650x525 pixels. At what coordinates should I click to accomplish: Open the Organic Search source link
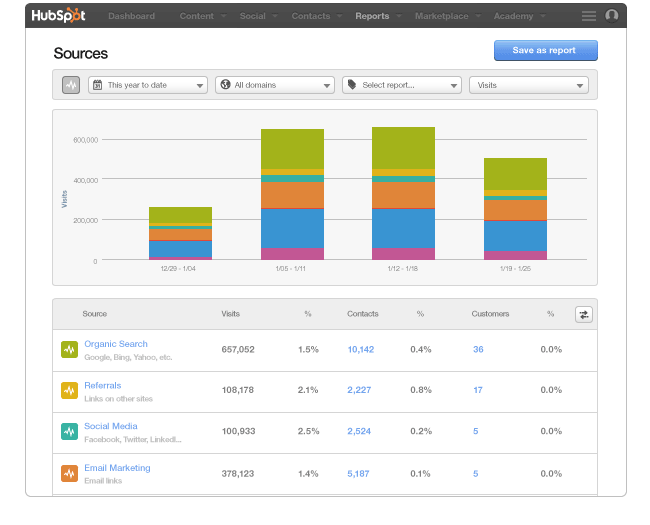pyautogui.click(x=116, y=344)
